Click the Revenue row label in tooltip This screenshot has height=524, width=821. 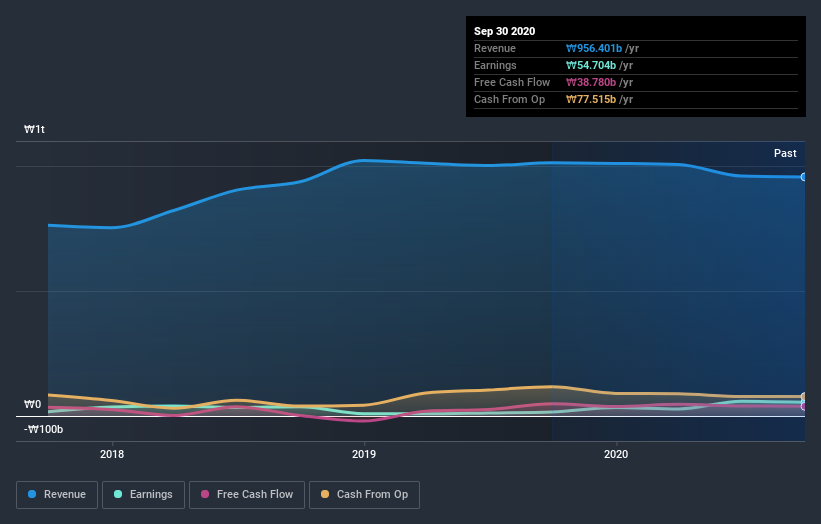(495, 48)
